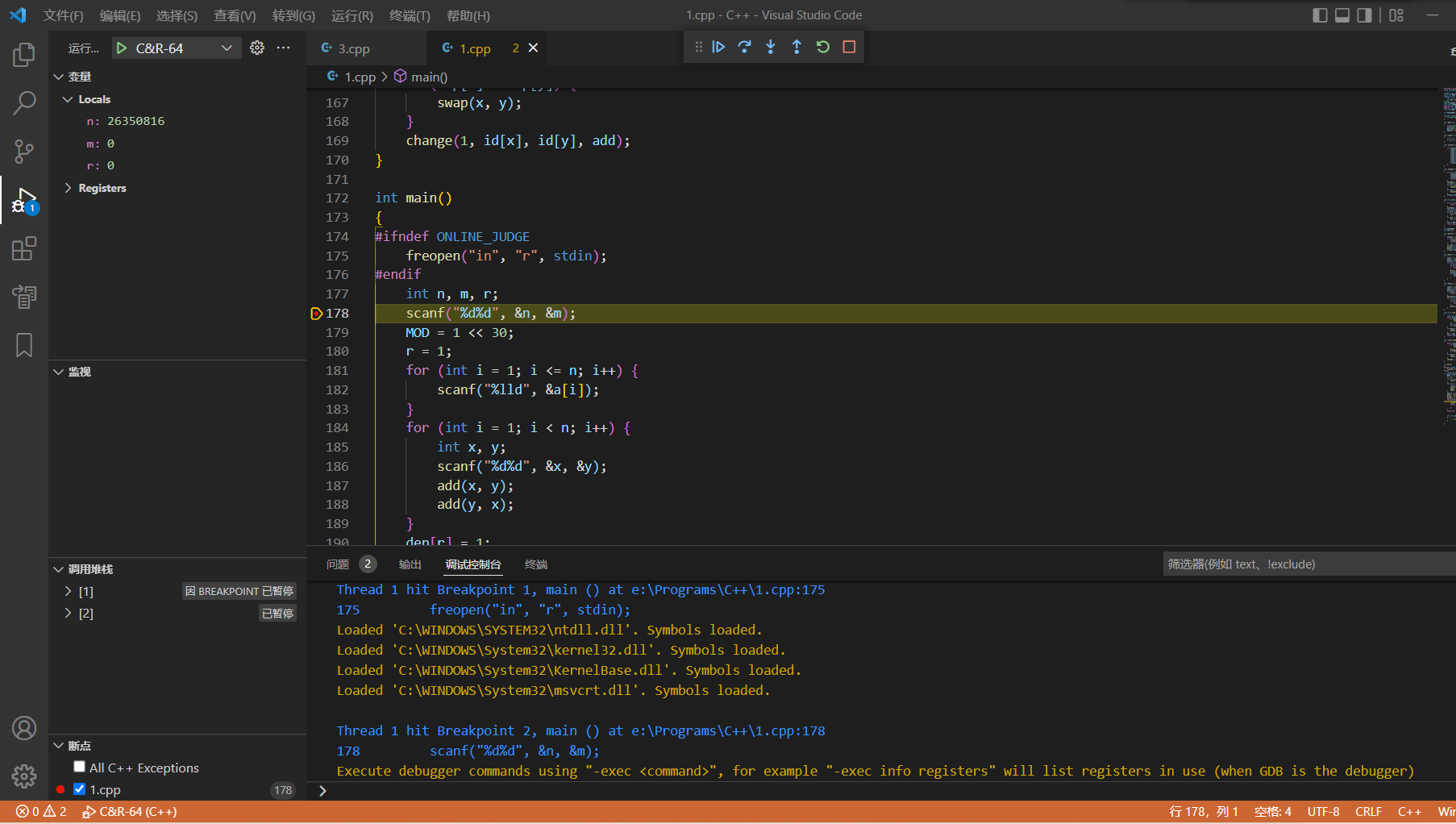This screenshot has width=1456, height=824.
Task: Open the 编辑(E) menu
Action: click(120, 15)
